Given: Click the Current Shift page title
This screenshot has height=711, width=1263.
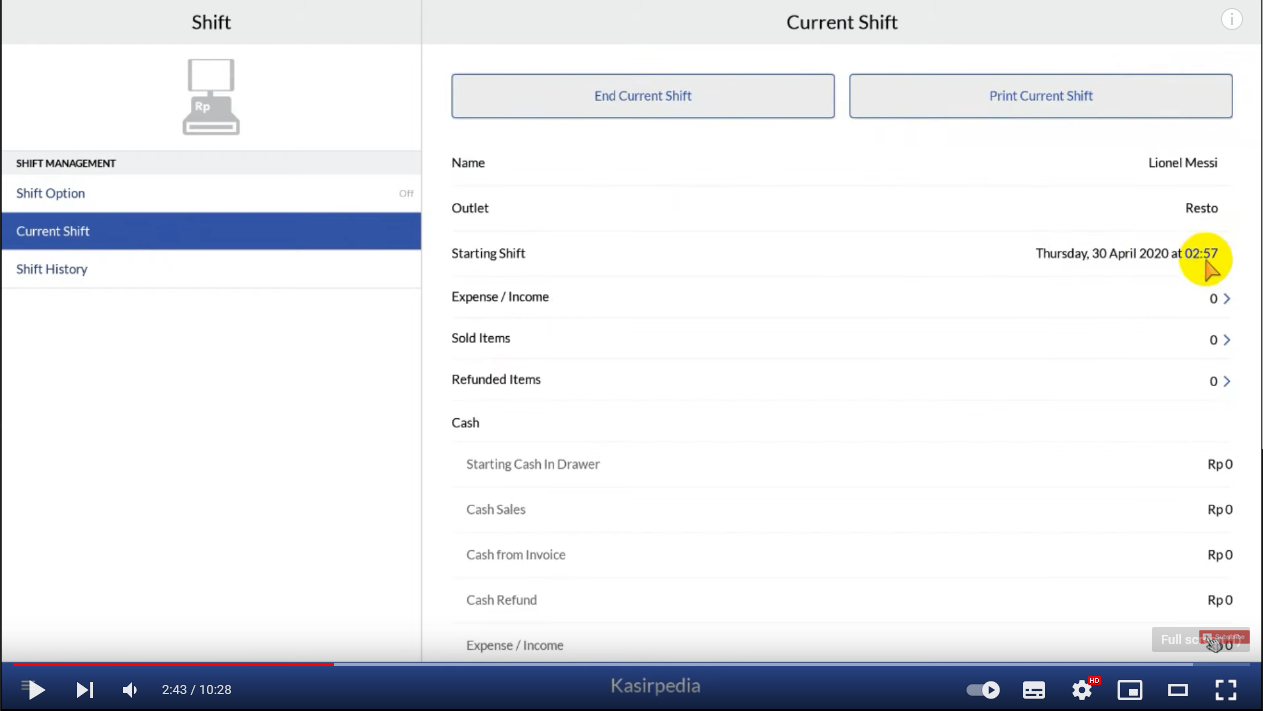Looking at the screenshot, I should tap(842, 22).
